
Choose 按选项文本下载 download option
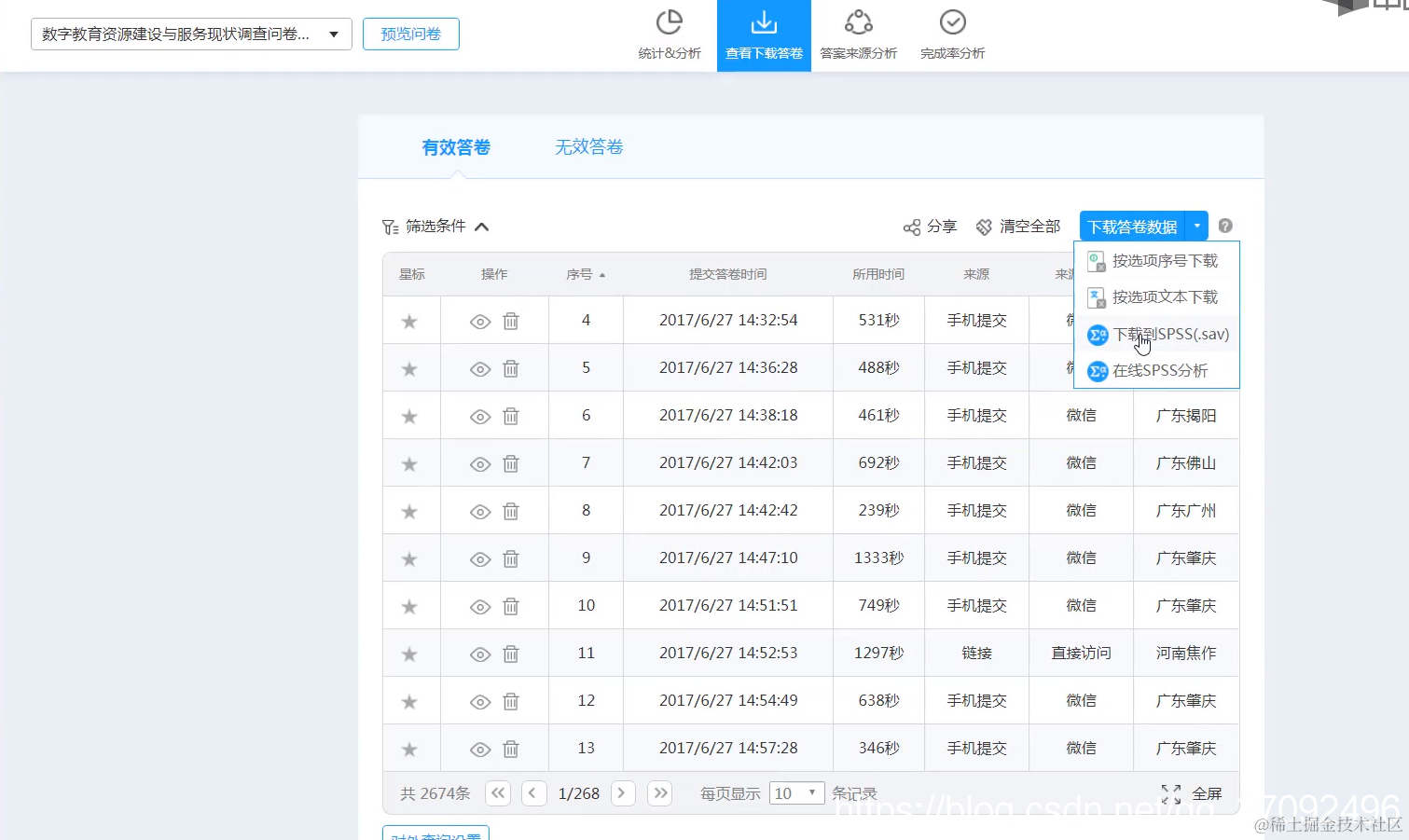pyautogui.click(x=1164, y=296)
